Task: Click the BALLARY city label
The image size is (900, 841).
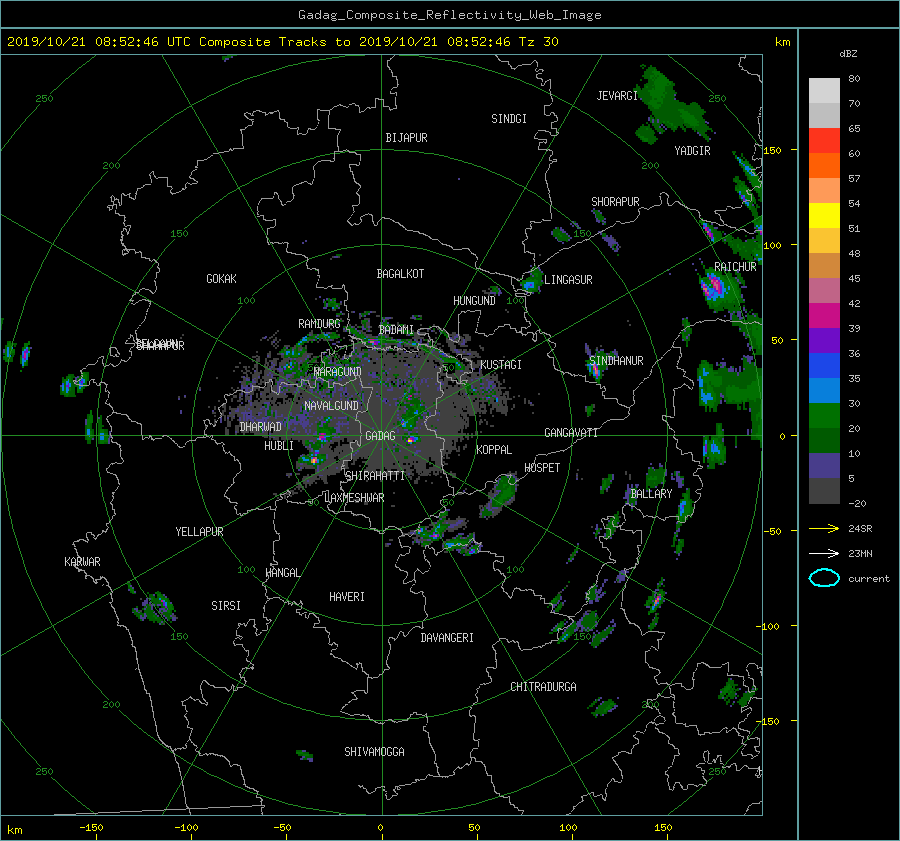Action: pos(651,494)
